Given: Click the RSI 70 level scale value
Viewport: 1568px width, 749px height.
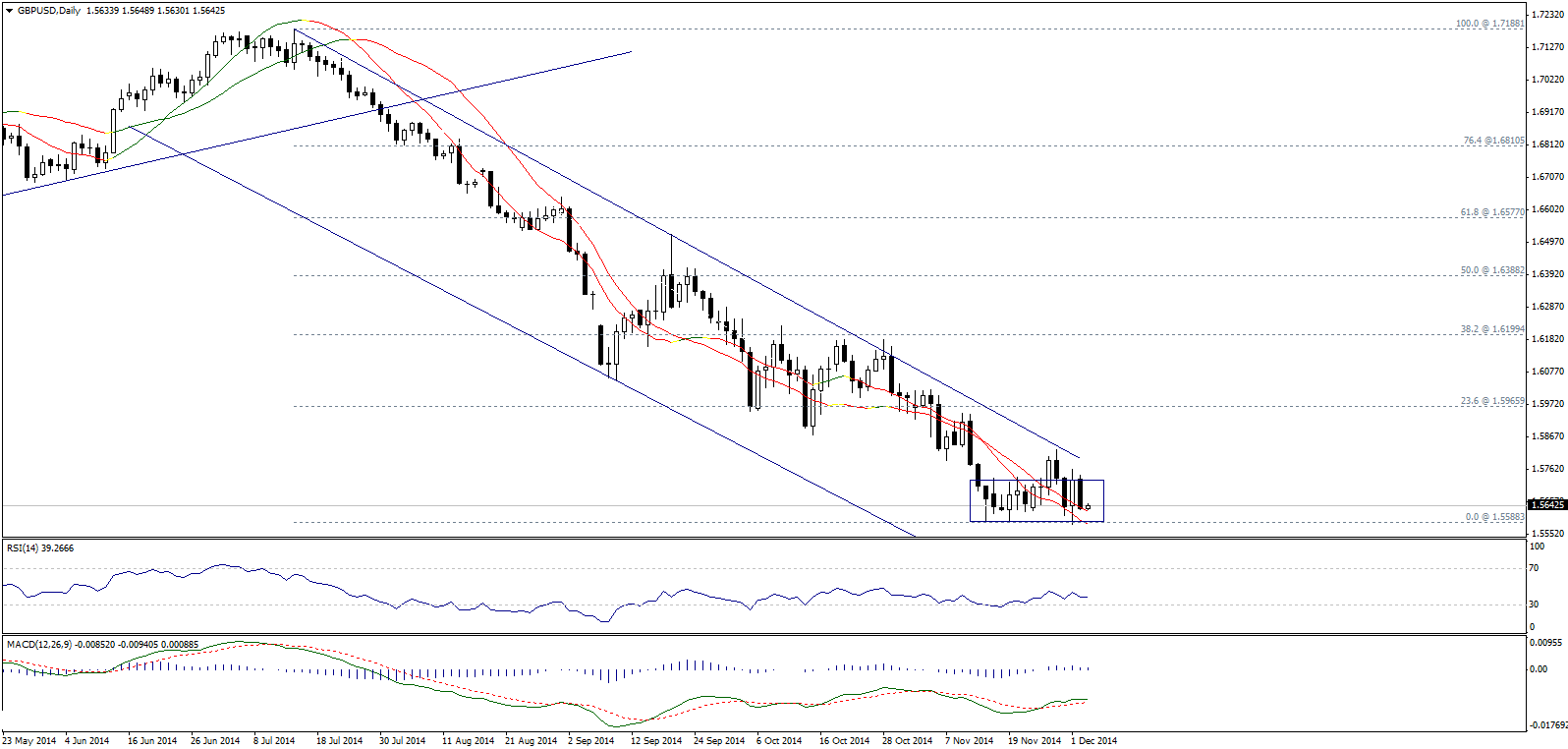Looking at the screenshot, I should coord(1535,568).
